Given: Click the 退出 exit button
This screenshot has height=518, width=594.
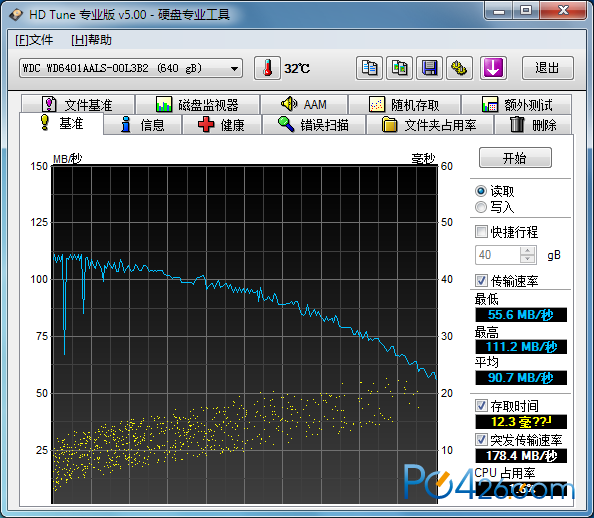Looking at the screenshot, I should (x=547, y=68).
